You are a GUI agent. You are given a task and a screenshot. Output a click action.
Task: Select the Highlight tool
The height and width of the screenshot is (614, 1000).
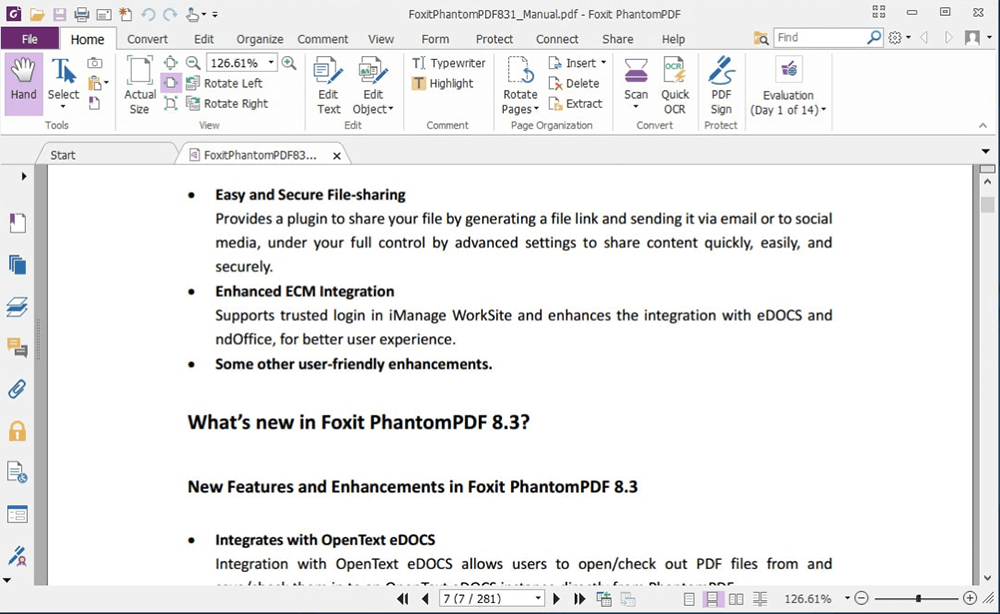pyautogui.click(x=442, y=84)
